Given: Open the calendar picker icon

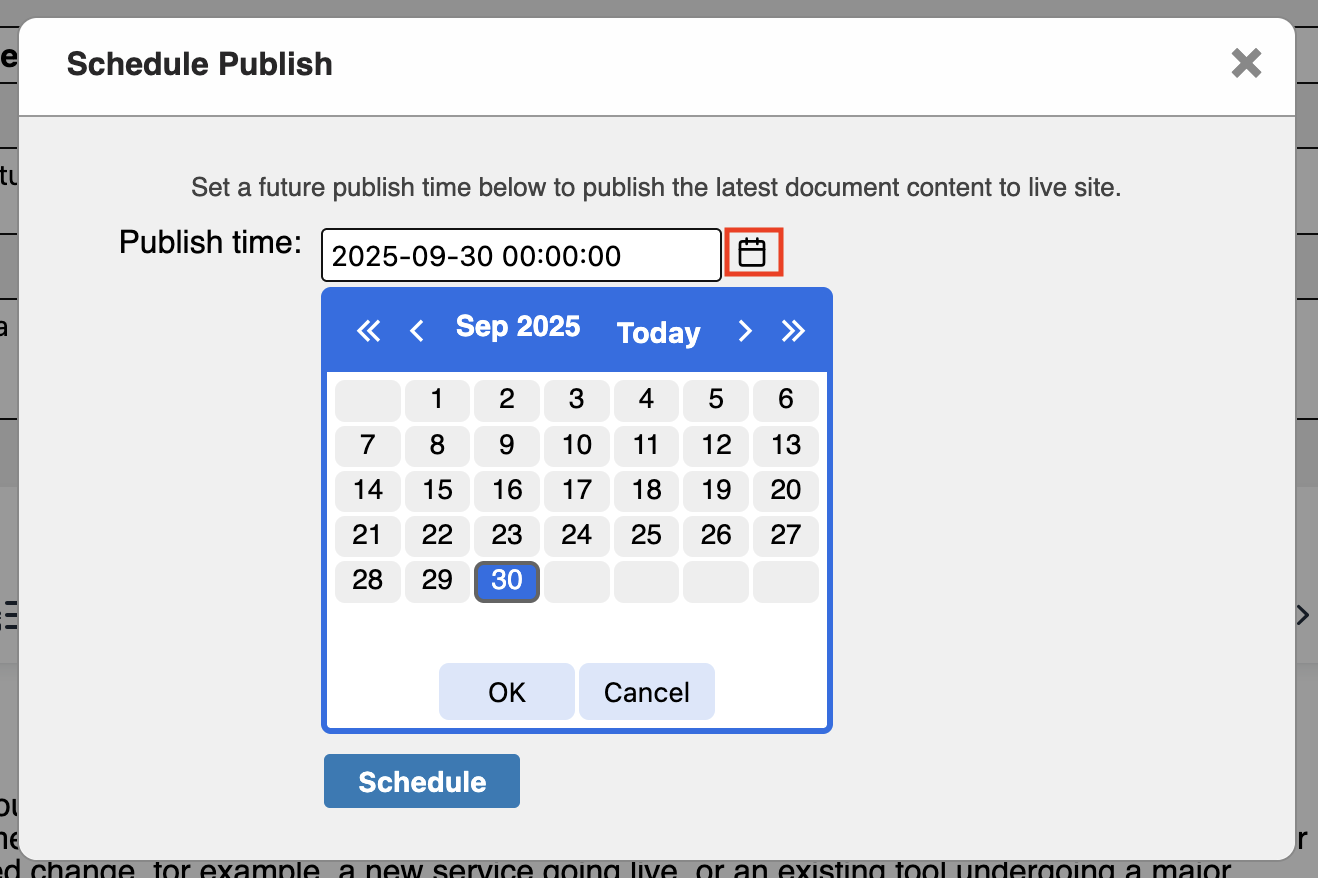Looking at the screenshot, I should [x=752, y=253].
